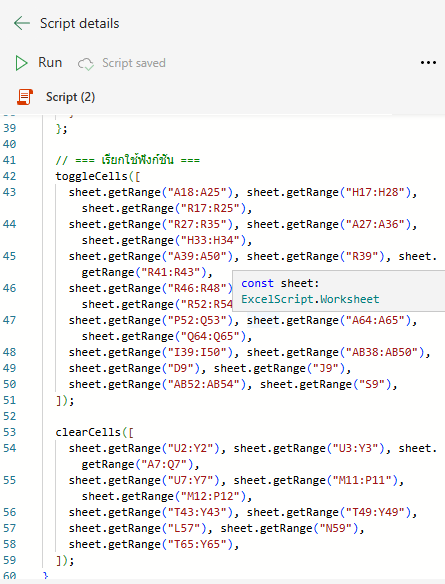Click the "T65:Y65" string on line 58
Viewport: 445px width, 584px height.
tap(197, 545)
